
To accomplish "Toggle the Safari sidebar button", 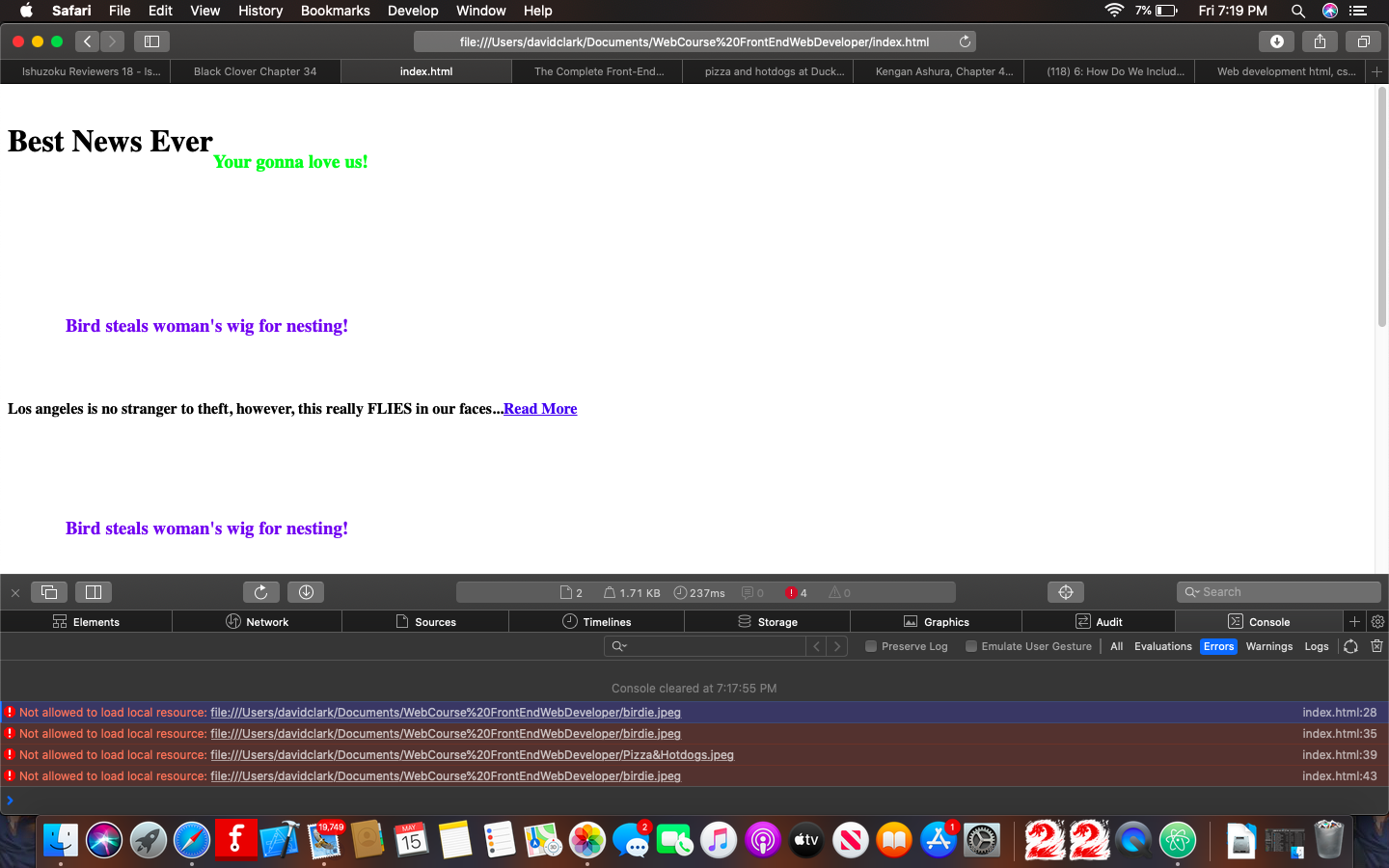I will pos(151,41).
